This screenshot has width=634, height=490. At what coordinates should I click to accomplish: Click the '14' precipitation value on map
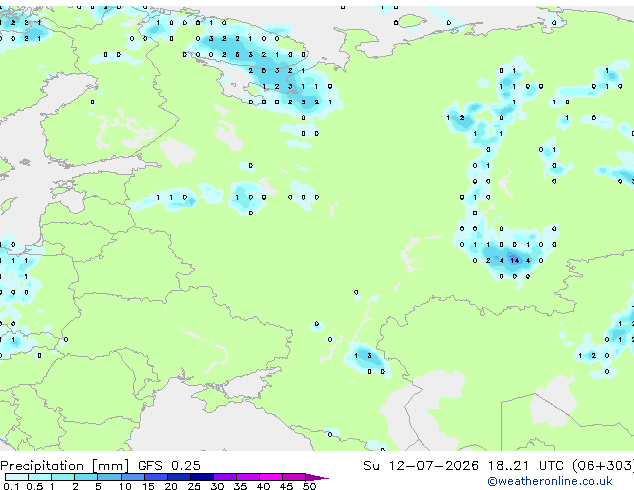[x=514, y=261]
